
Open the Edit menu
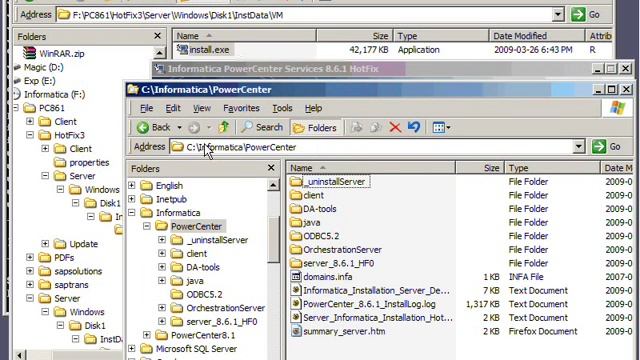(x=173, y=108)
